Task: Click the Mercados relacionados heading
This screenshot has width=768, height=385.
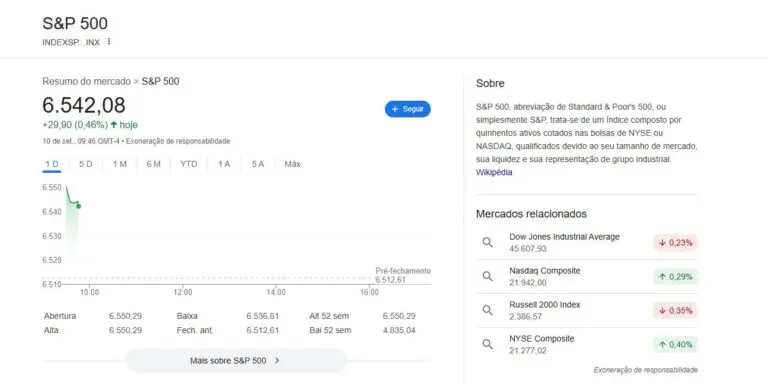Action: click(x=531, y=214)
